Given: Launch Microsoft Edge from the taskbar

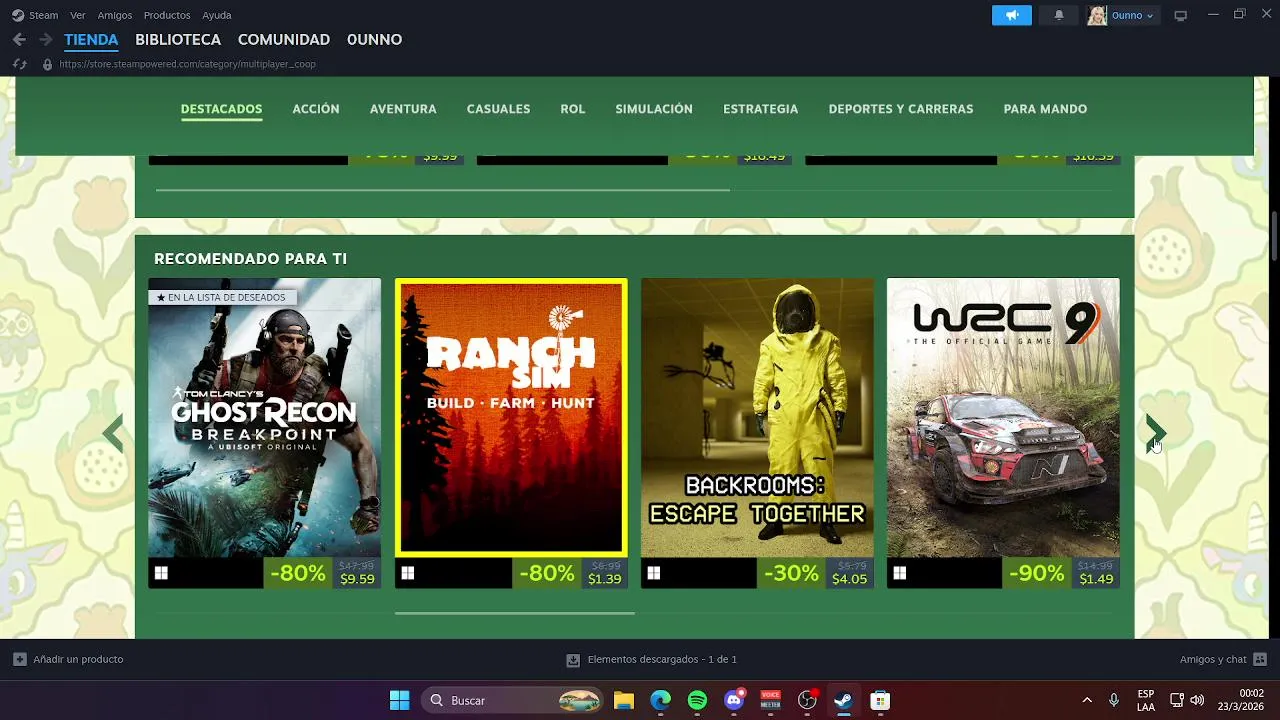Looking at the screenshot, I should (x=661, y=700).
